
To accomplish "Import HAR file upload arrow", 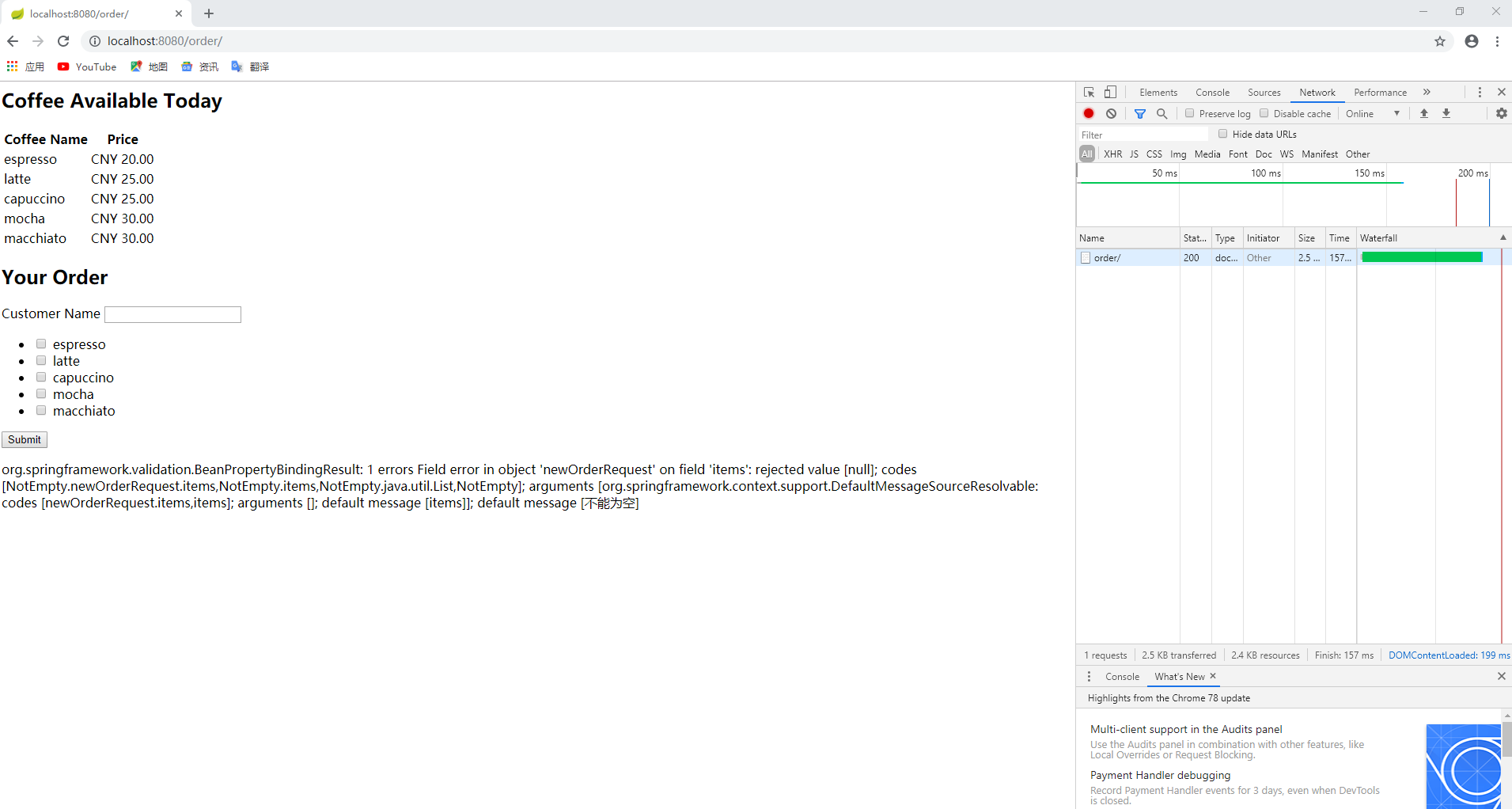I will pyautogui.click(x=1423, y=113).
